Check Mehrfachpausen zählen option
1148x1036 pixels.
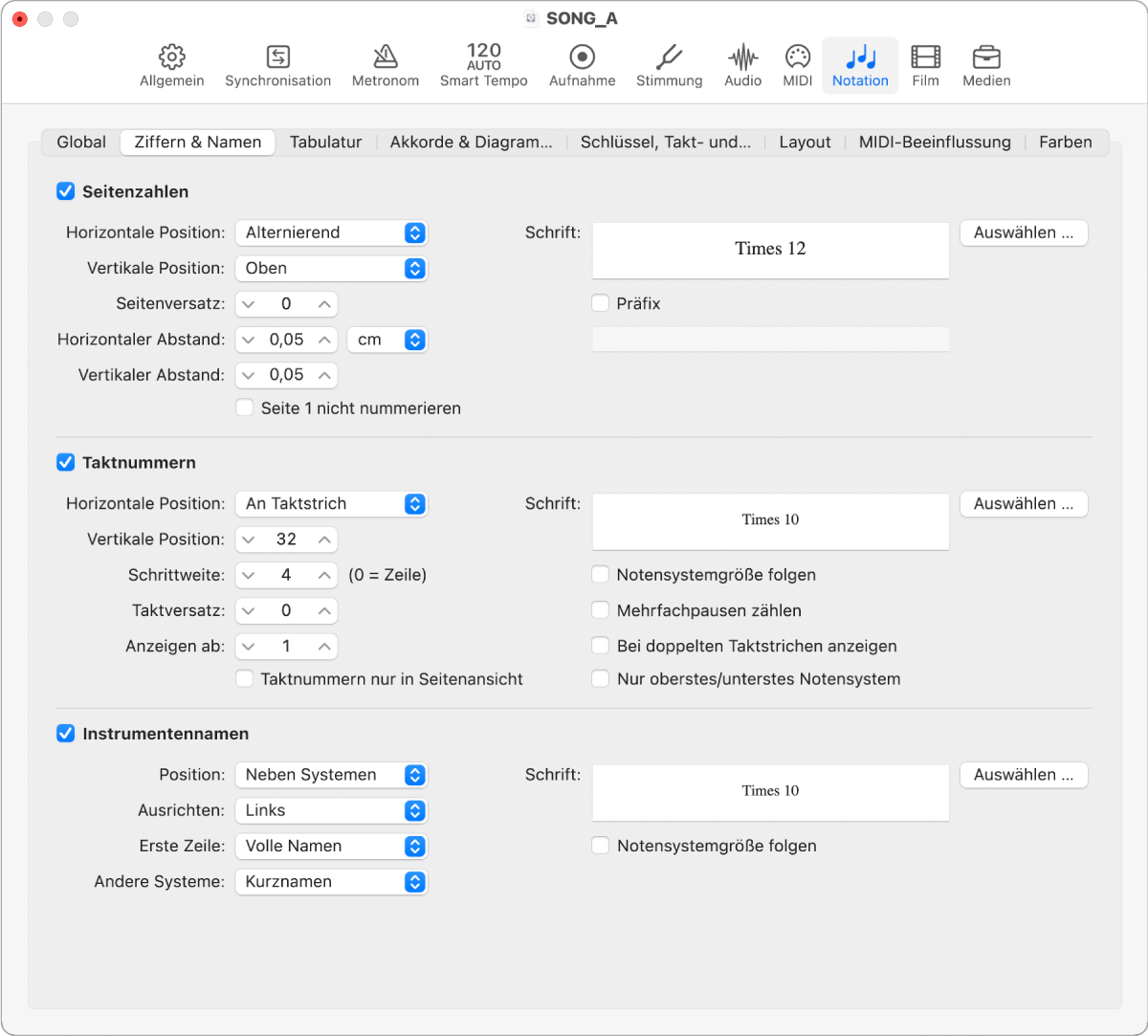click(600, 610)
